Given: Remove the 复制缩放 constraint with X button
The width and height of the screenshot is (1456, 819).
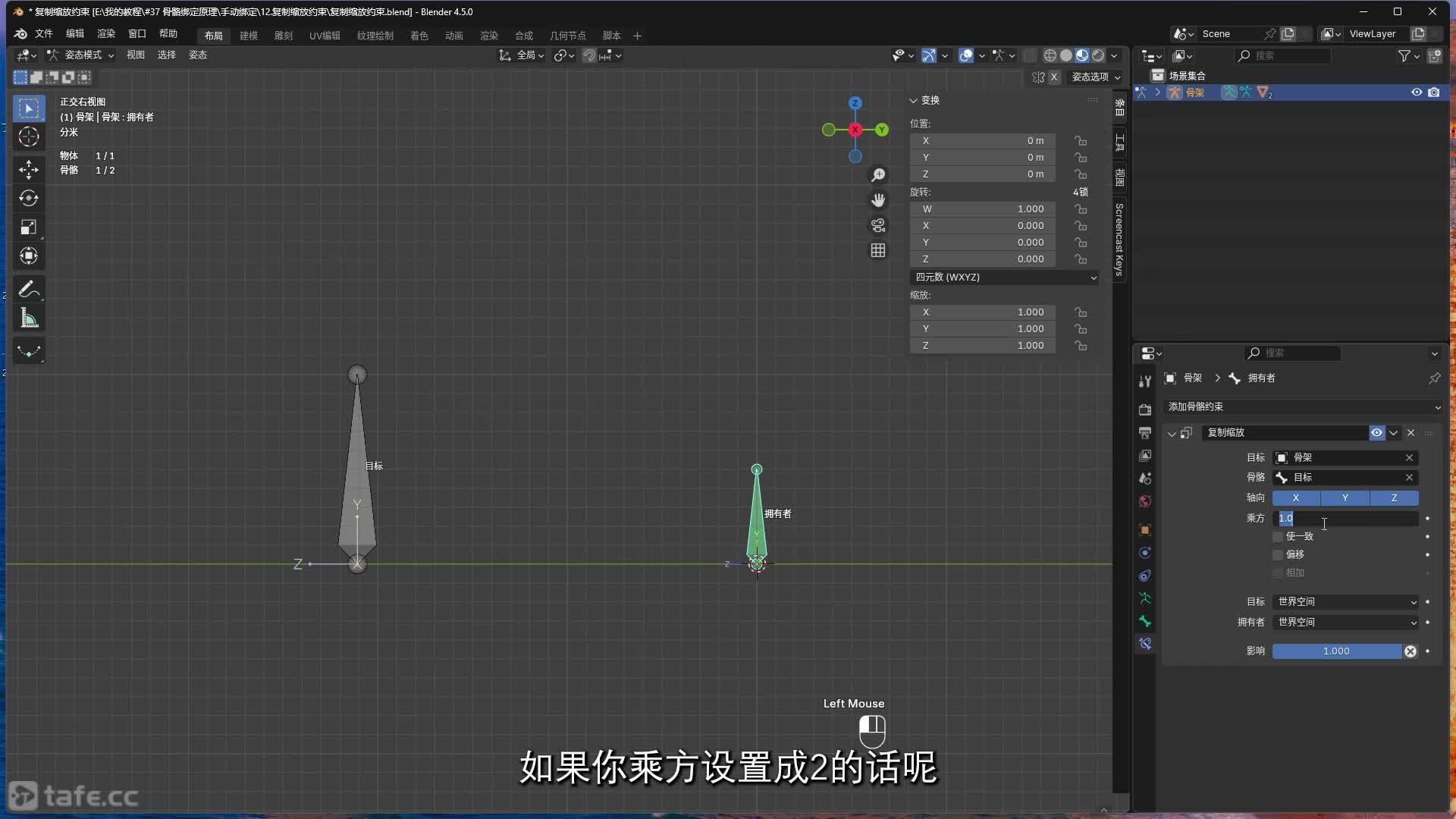Looking at the screenshot, I should coord(1411,432).
